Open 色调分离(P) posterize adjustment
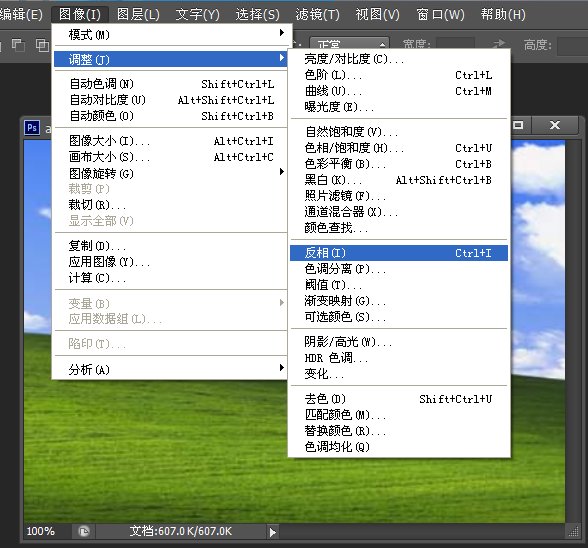 tap(399, 269)
